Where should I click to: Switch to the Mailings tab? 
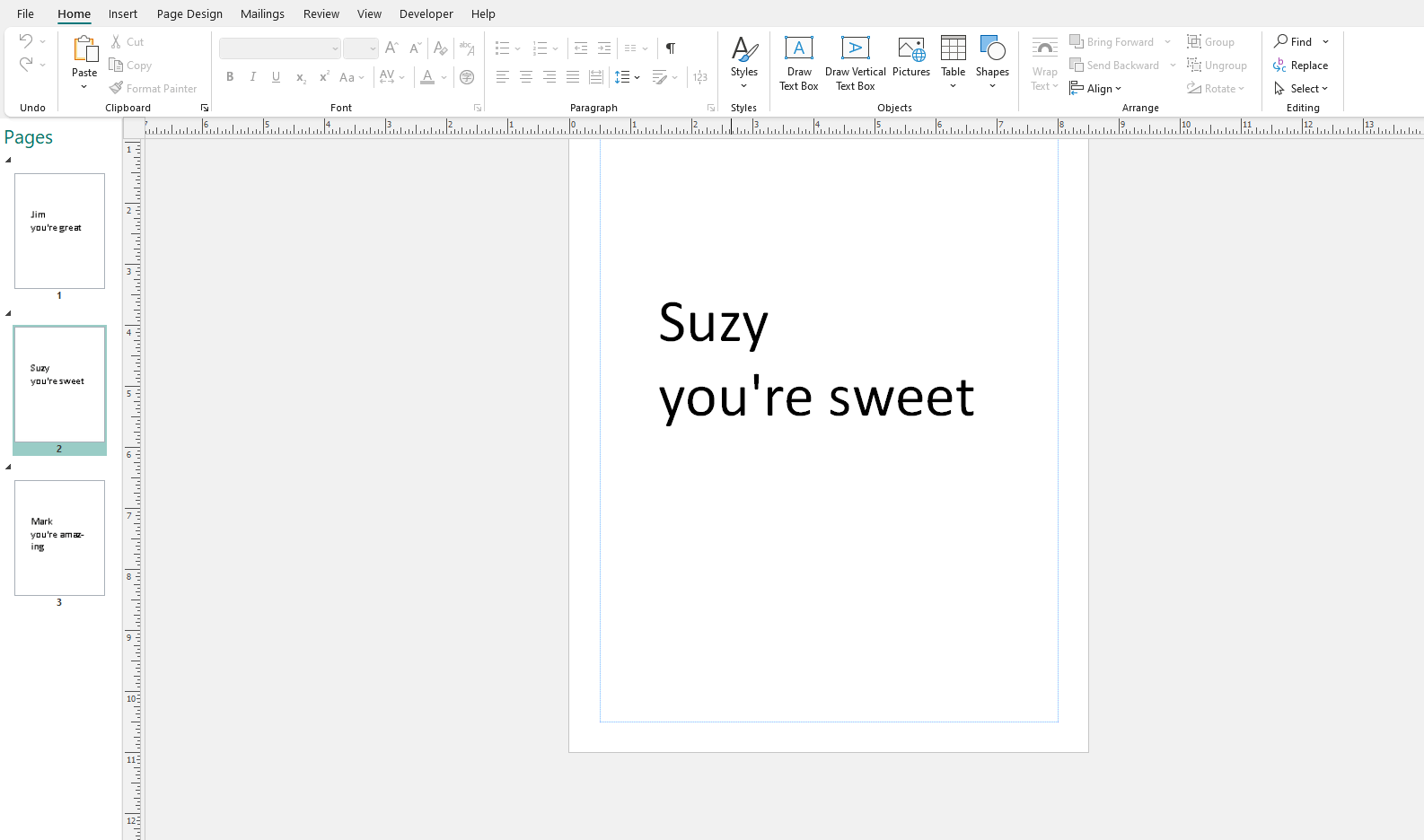pyautogui.click(x=262, y=13)
